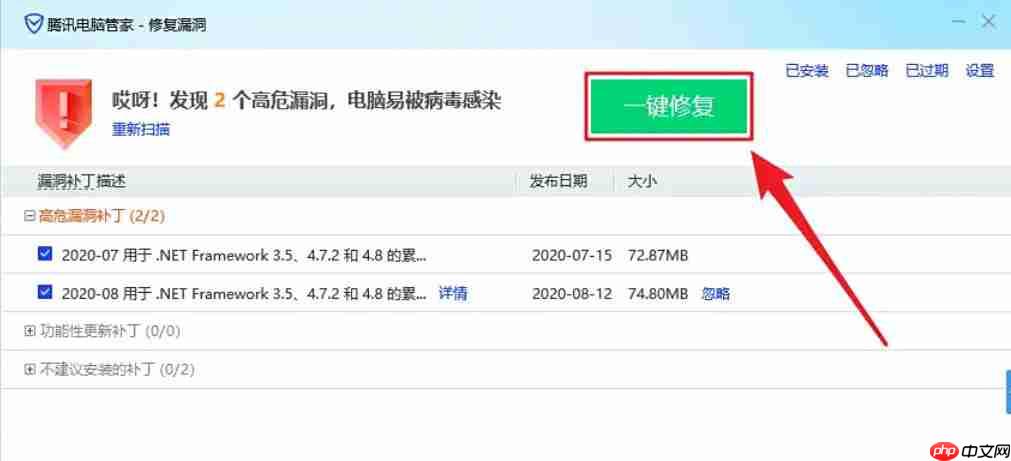Open the 已忽略 ignored patches link
The height and width of the screenshot is (461, 1011).
[867, 71]
